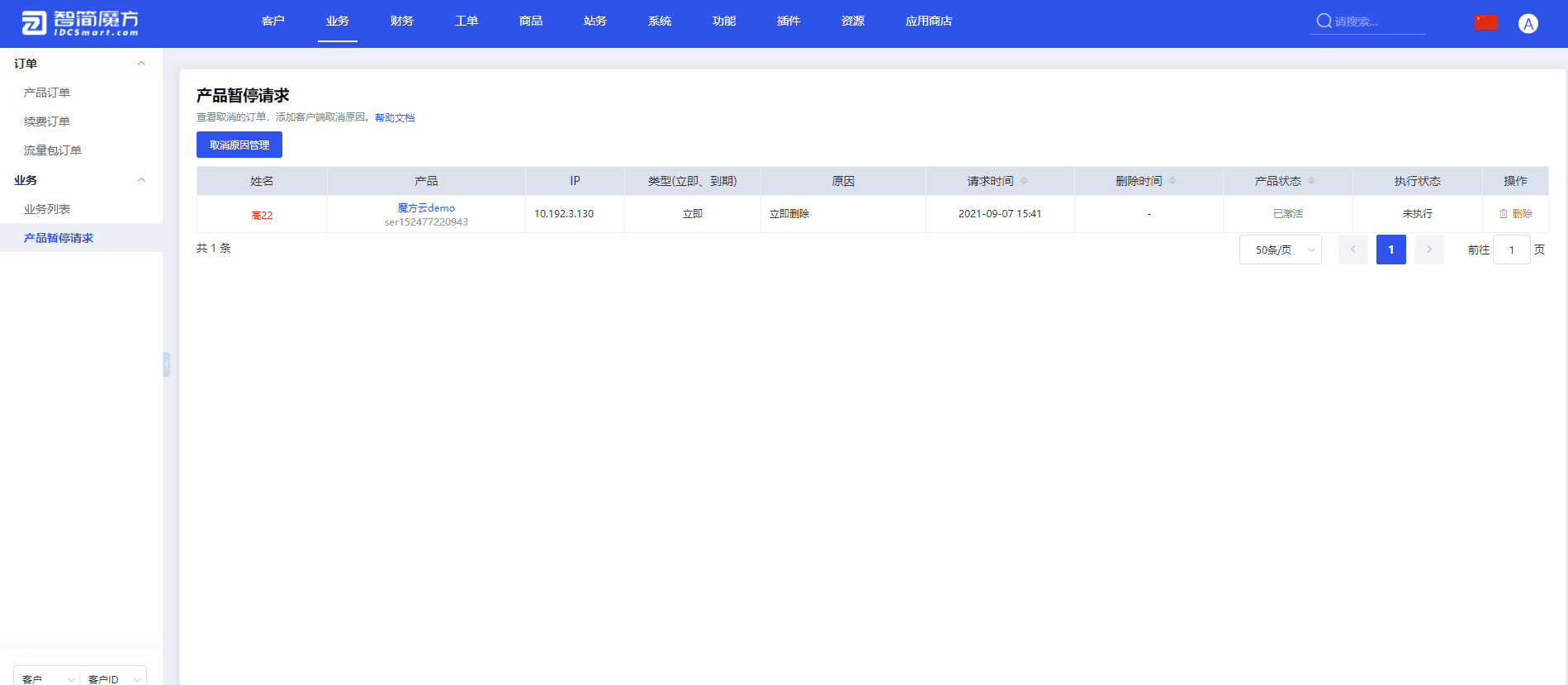Open the 应用商店 top menu
The width and height of the screenshot is (1568, 685).
(929, 21)
